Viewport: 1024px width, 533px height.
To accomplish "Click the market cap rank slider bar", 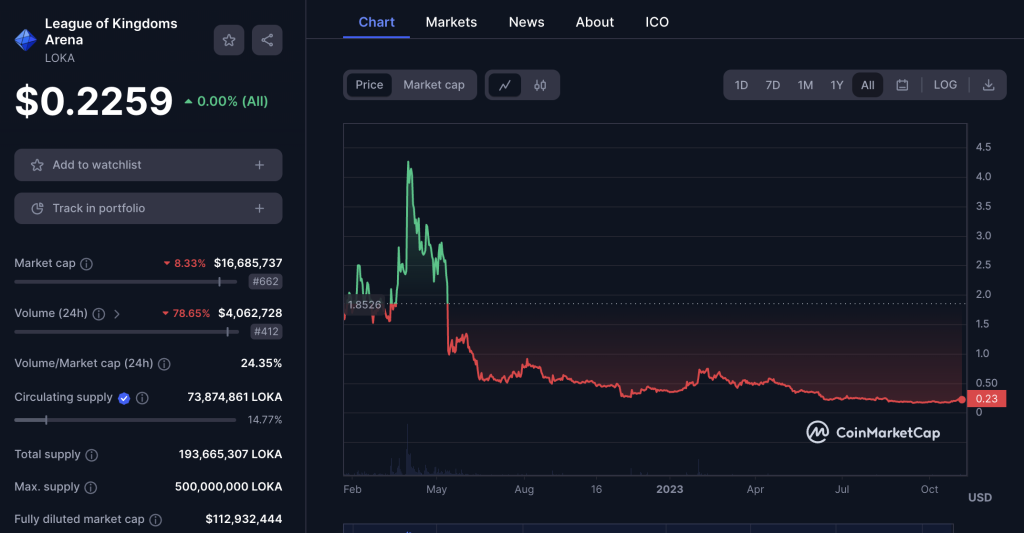I will tap(125, 282).
